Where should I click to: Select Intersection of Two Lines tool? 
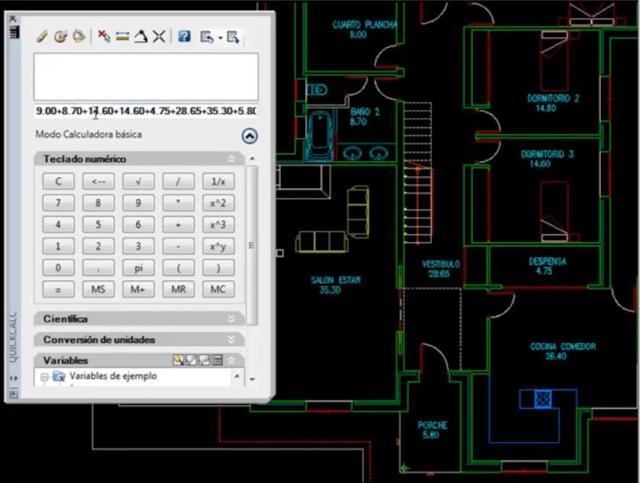[x=159, y=37]
